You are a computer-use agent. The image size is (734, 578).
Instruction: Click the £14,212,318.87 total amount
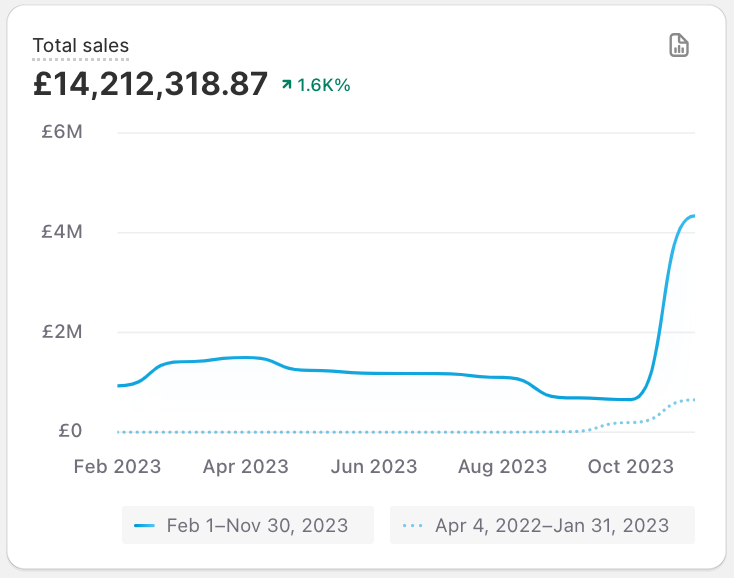(150, 83)
